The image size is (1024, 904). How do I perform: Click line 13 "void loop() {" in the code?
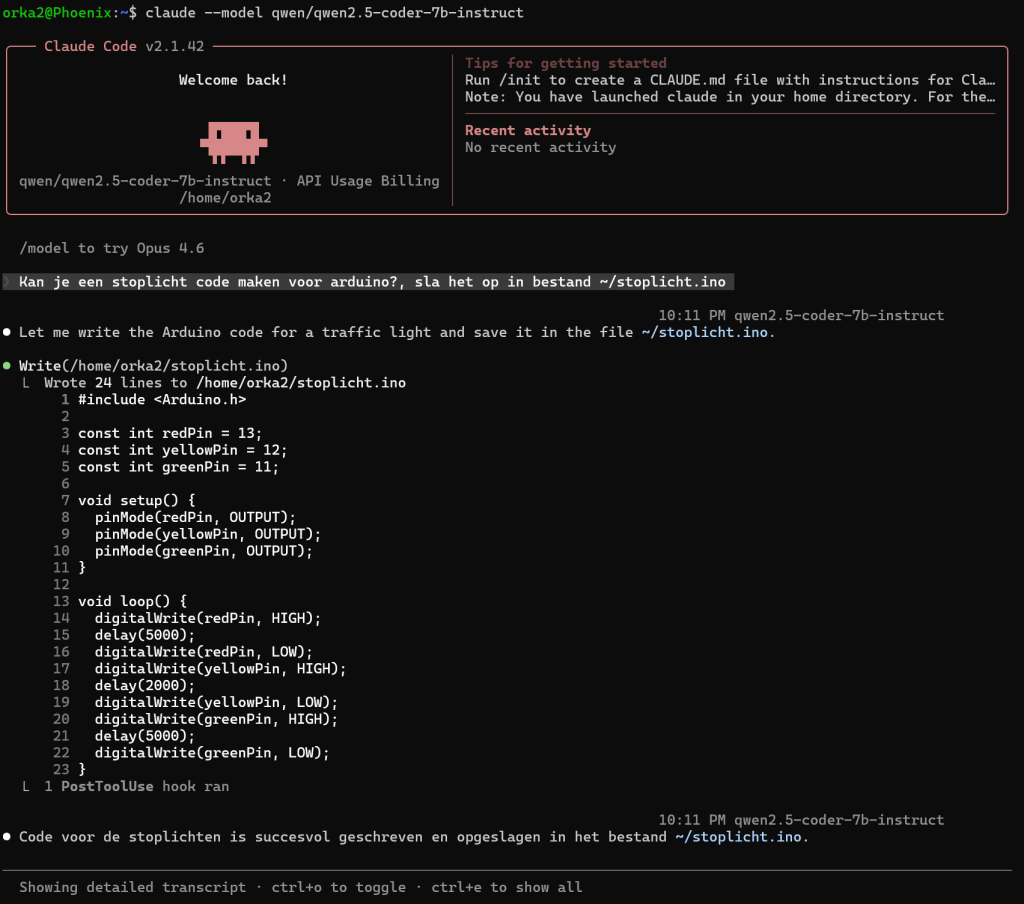133,601
